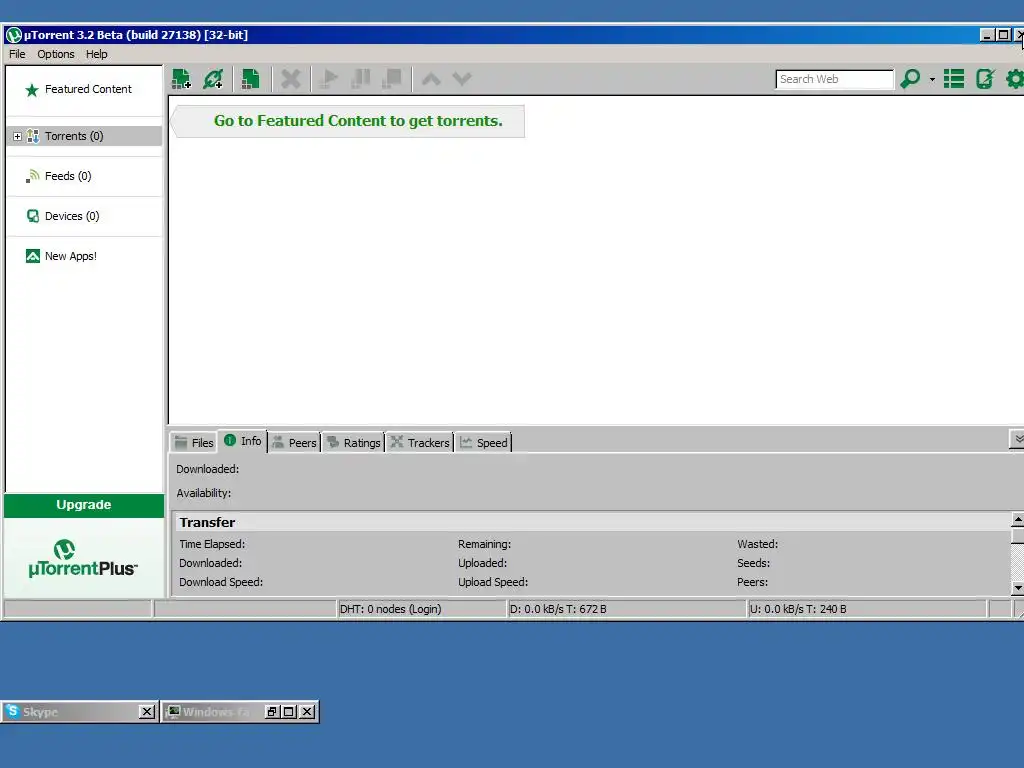This screenshot has height=768, width=1024.
Task: Maximize the µTorrent window
Action: [1004, 35]
